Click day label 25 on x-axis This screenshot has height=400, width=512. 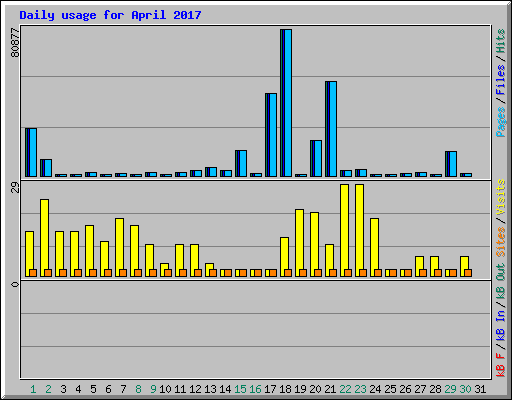pyautogui.click(x=390, y=389)
